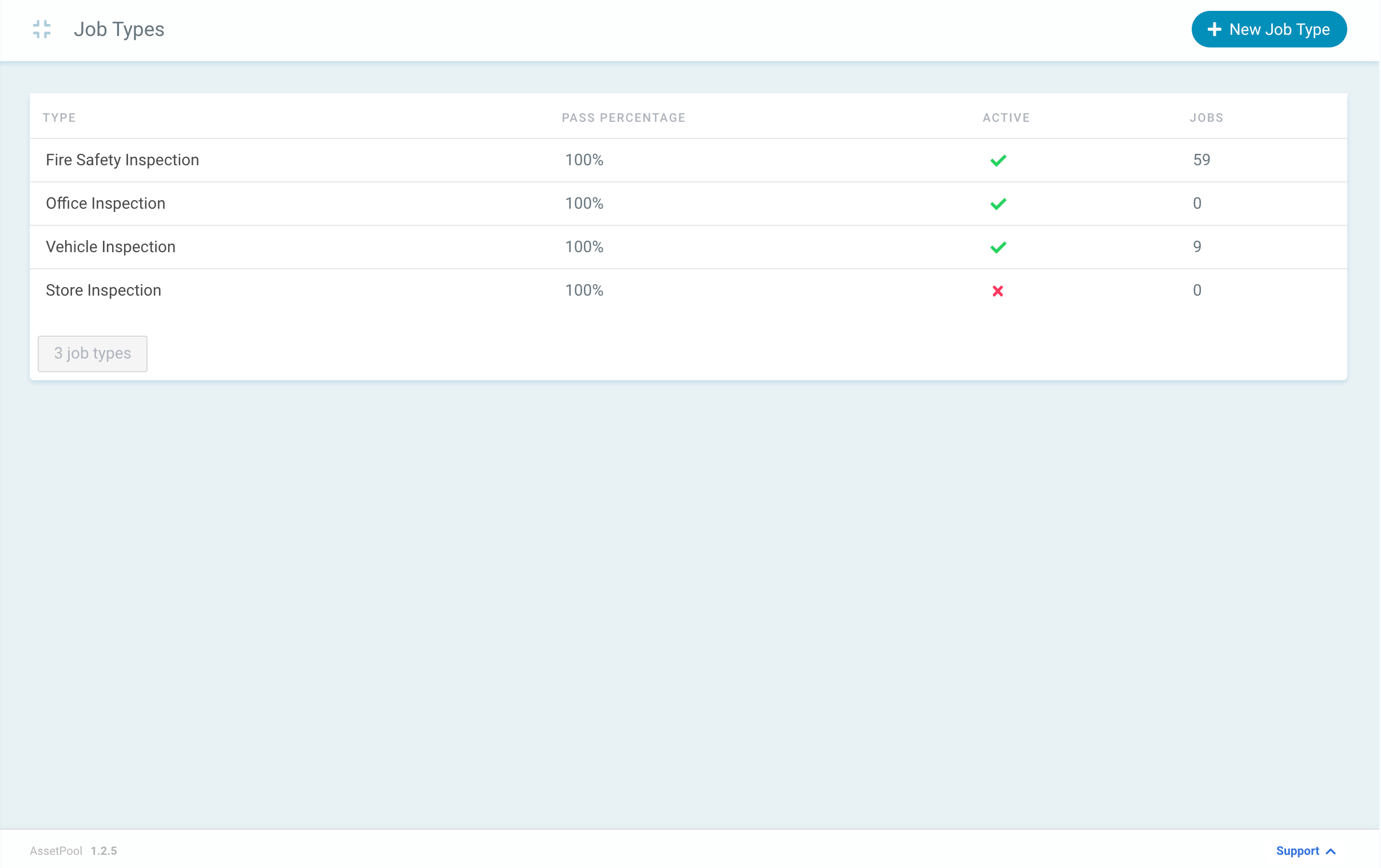
Task: Click the Job Types panel icon
Action: 42,29
